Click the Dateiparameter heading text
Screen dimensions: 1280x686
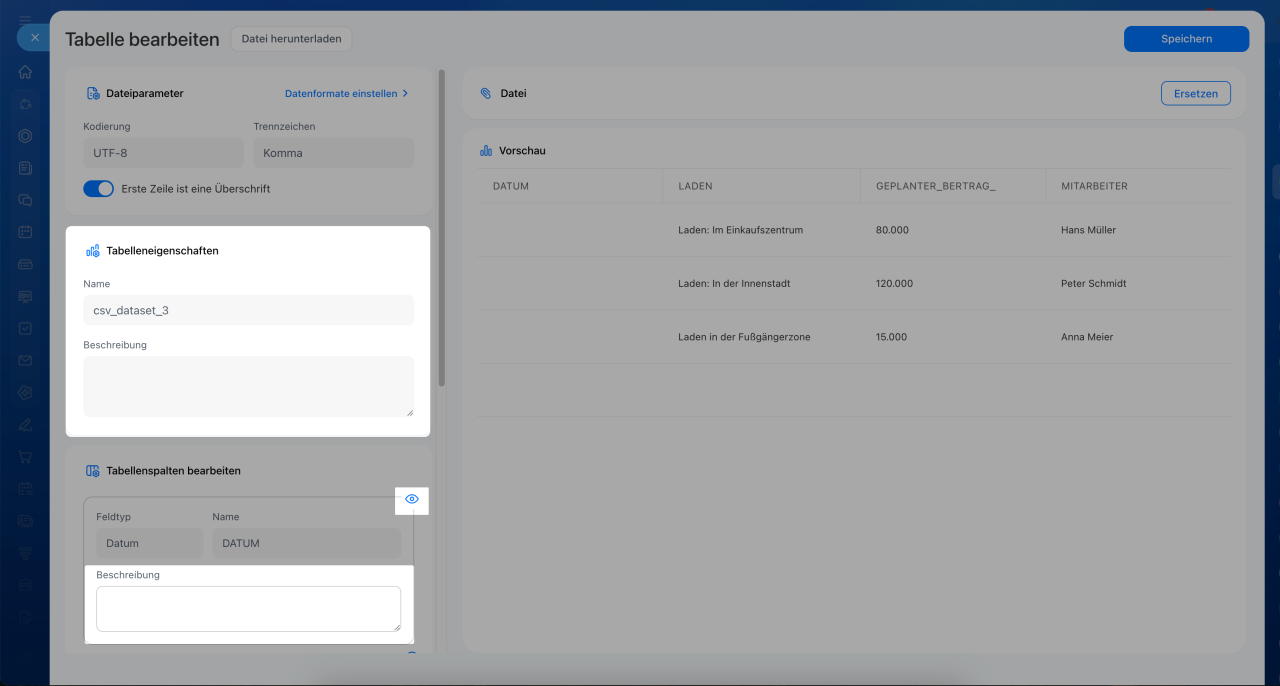[x=145, y=93]
